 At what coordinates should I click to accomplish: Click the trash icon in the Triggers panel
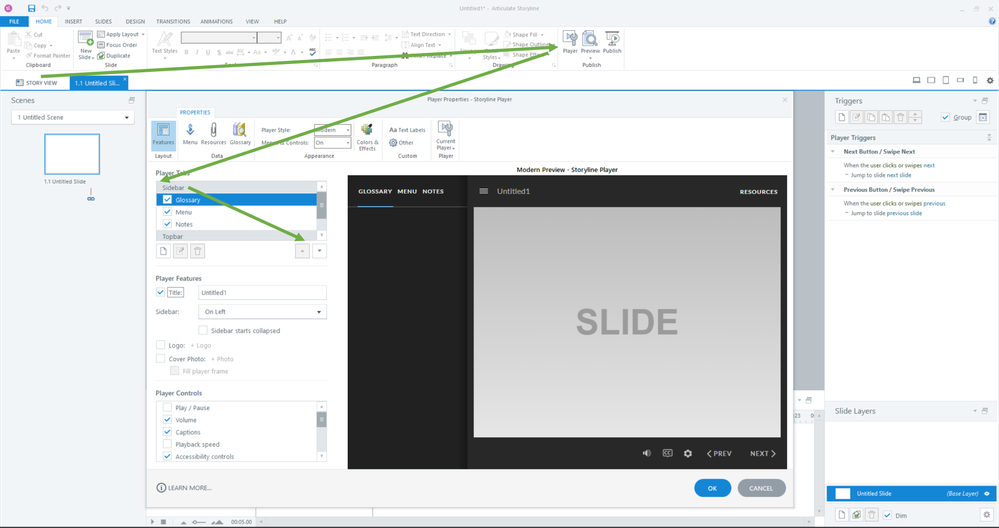click(x=900, y=117)
